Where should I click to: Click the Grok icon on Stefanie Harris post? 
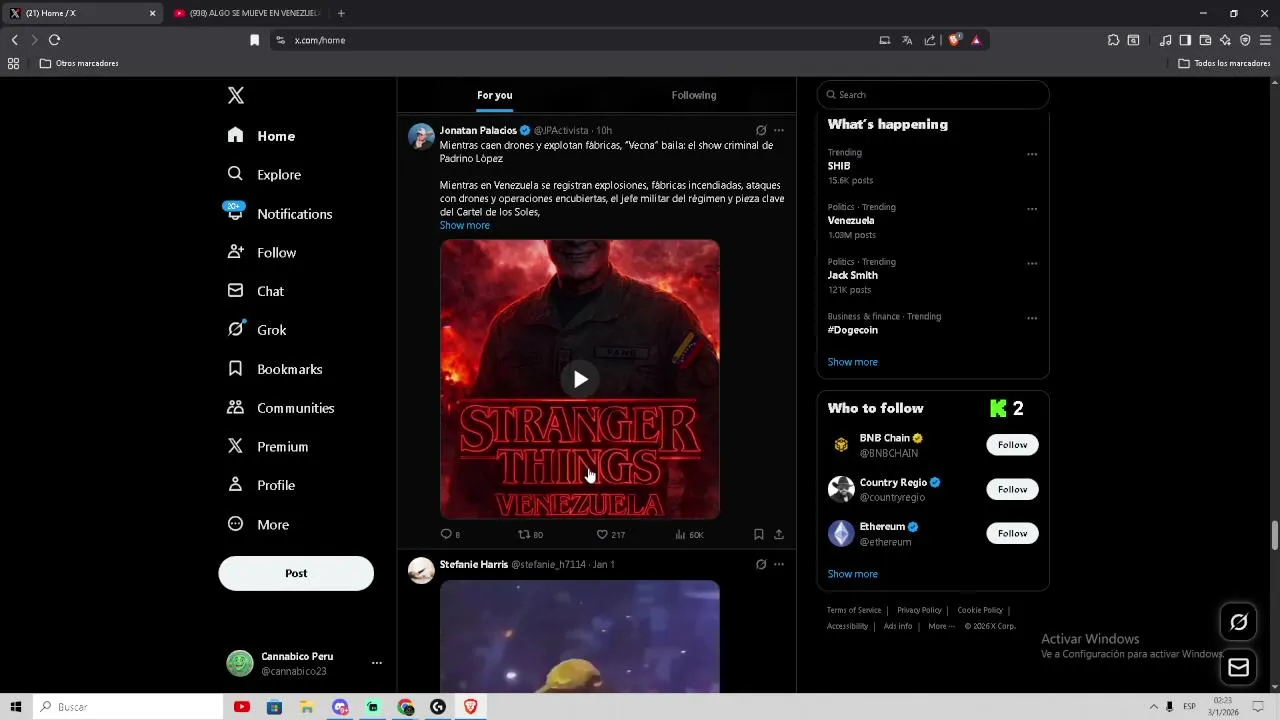(761, 564)
